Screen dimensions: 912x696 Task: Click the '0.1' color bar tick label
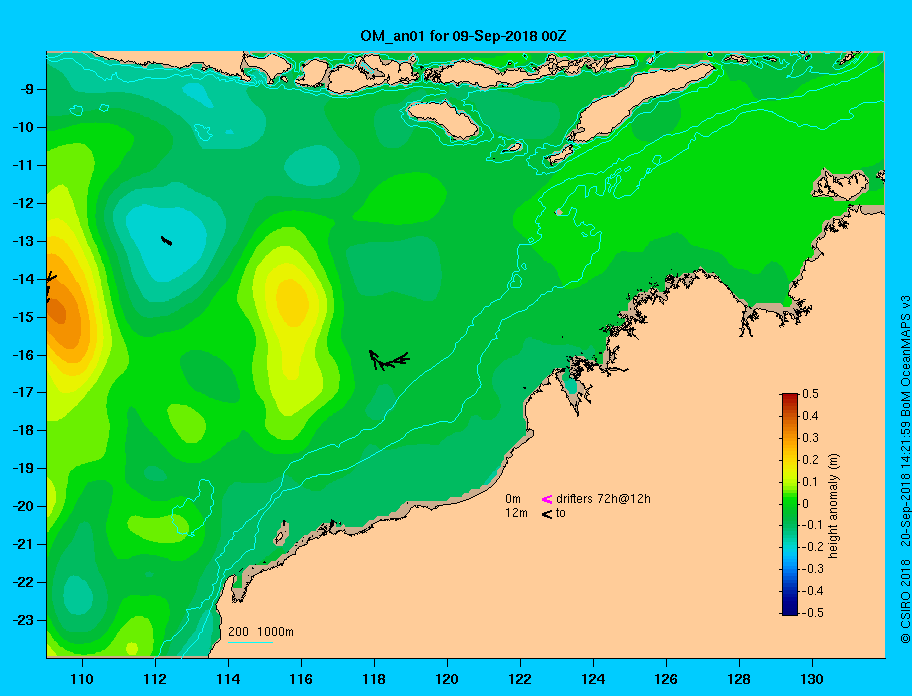810,482
